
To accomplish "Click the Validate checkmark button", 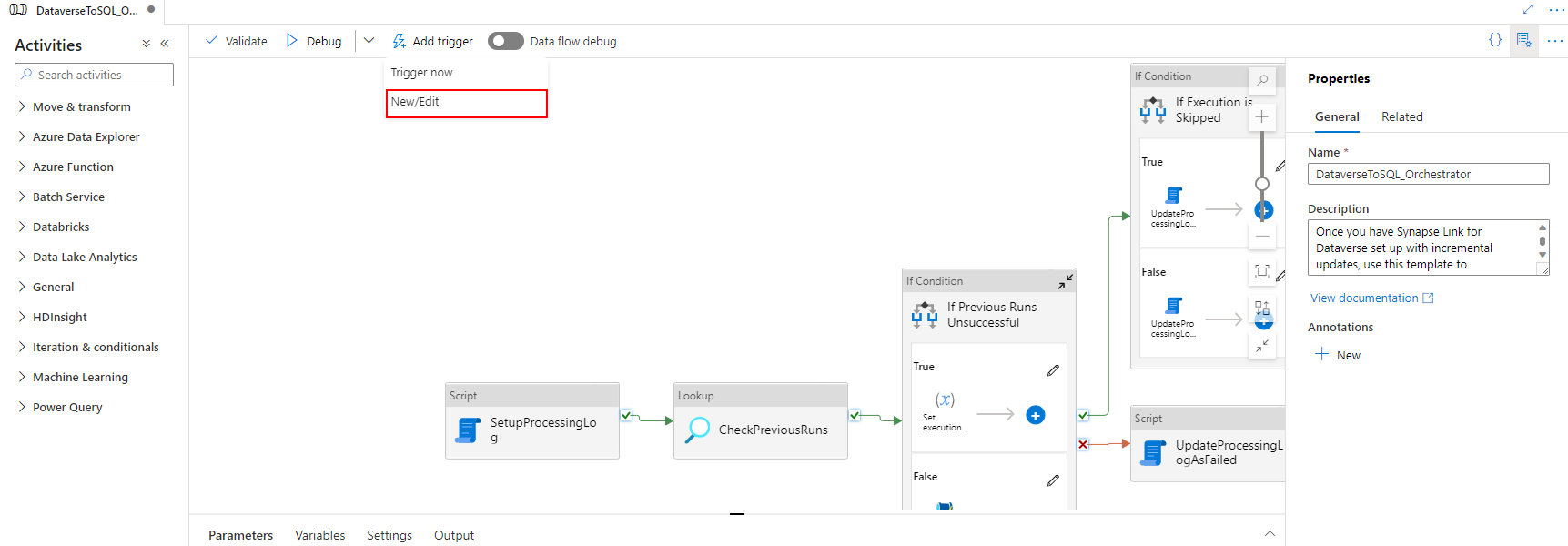I will point(236,41).
